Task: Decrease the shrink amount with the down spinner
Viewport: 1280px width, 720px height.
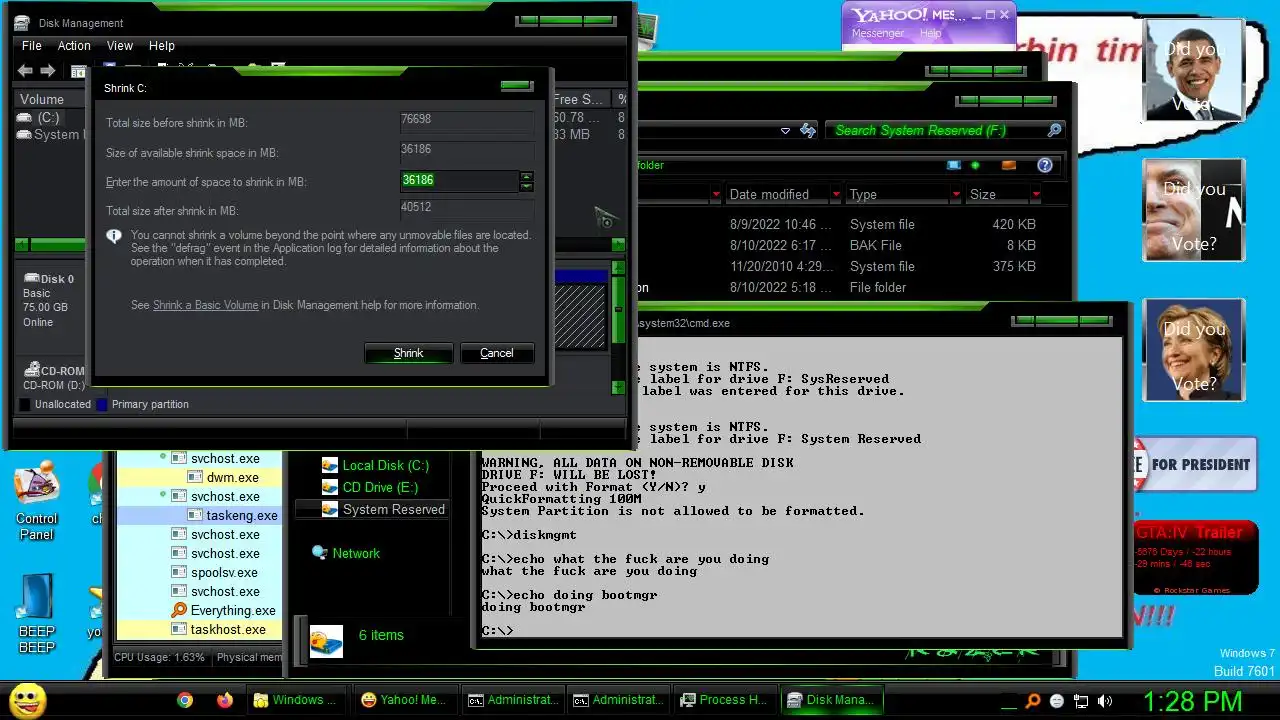Action: point(526,186)
